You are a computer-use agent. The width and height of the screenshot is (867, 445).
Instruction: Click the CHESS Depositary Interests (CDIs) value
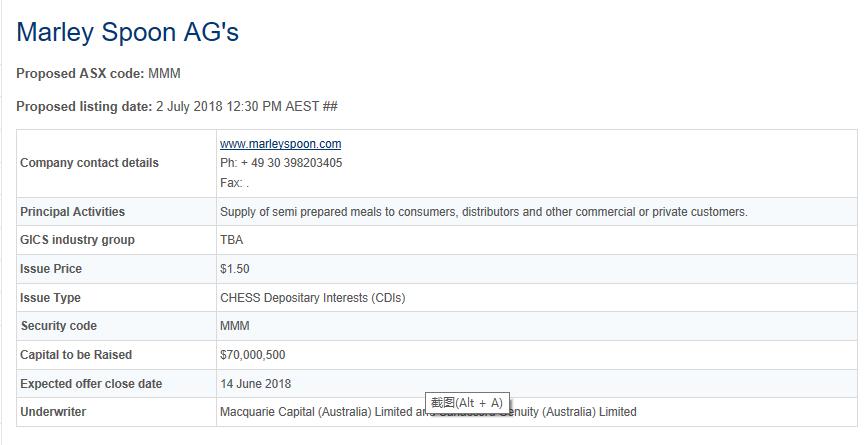tap(312, 298)
